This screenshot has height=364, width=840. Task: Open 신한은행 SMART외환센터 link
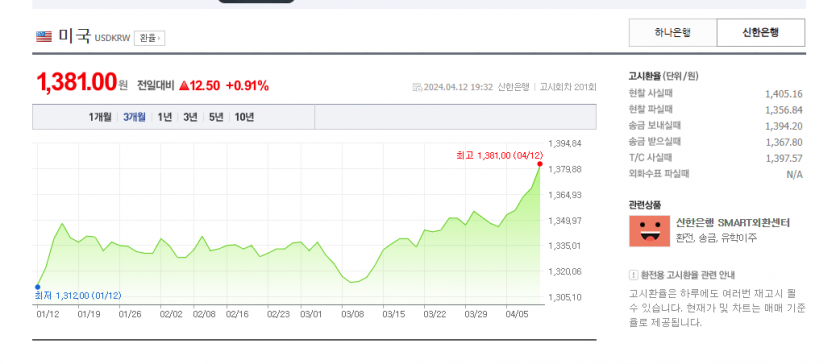tap(733, 223)
